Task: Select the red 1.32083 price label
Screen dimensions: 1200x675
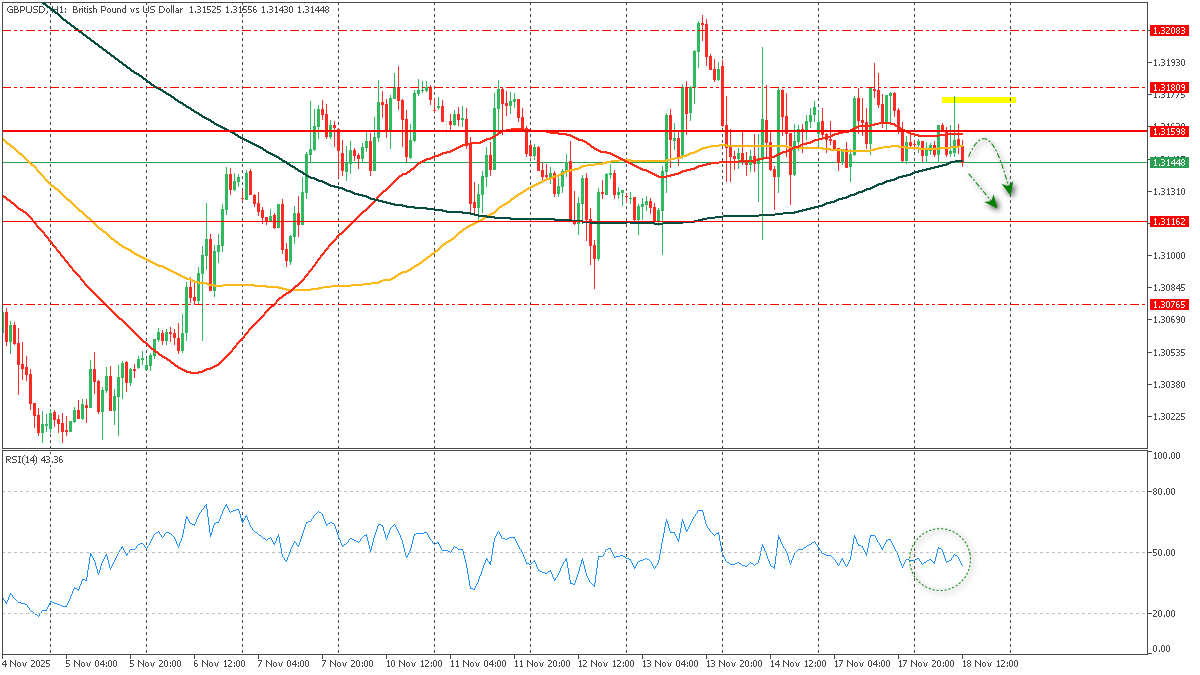Action: pyautogui.click(x=1168, y=31)
